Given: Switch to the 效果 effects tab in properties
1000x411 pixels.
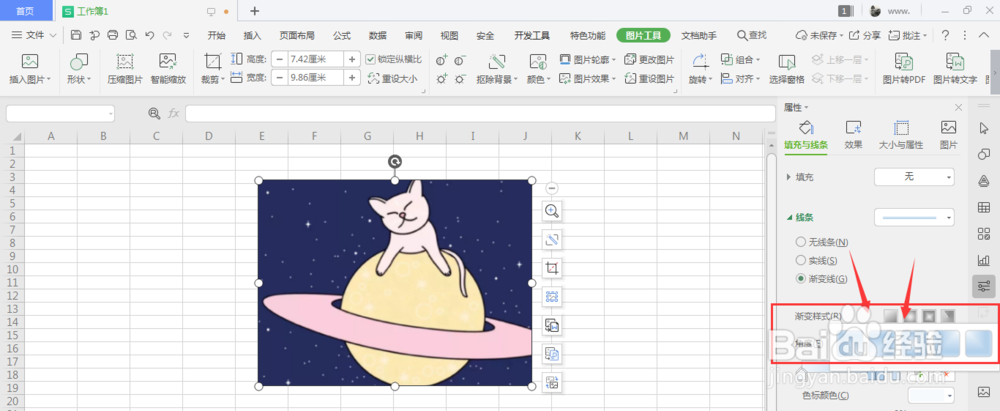Looking at the screenshot, I should (853, 135).
